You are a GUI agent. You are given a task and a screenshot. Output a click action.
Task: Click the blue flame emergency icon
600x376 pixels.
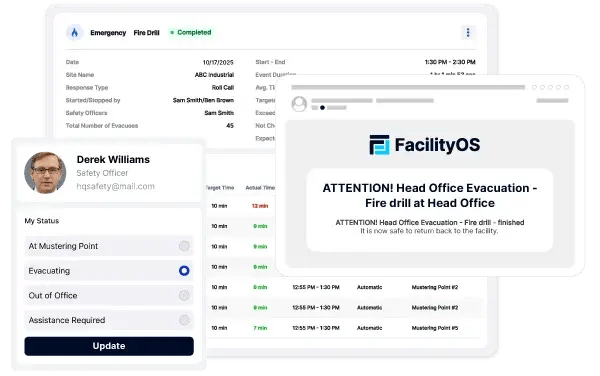coord(75,33)
